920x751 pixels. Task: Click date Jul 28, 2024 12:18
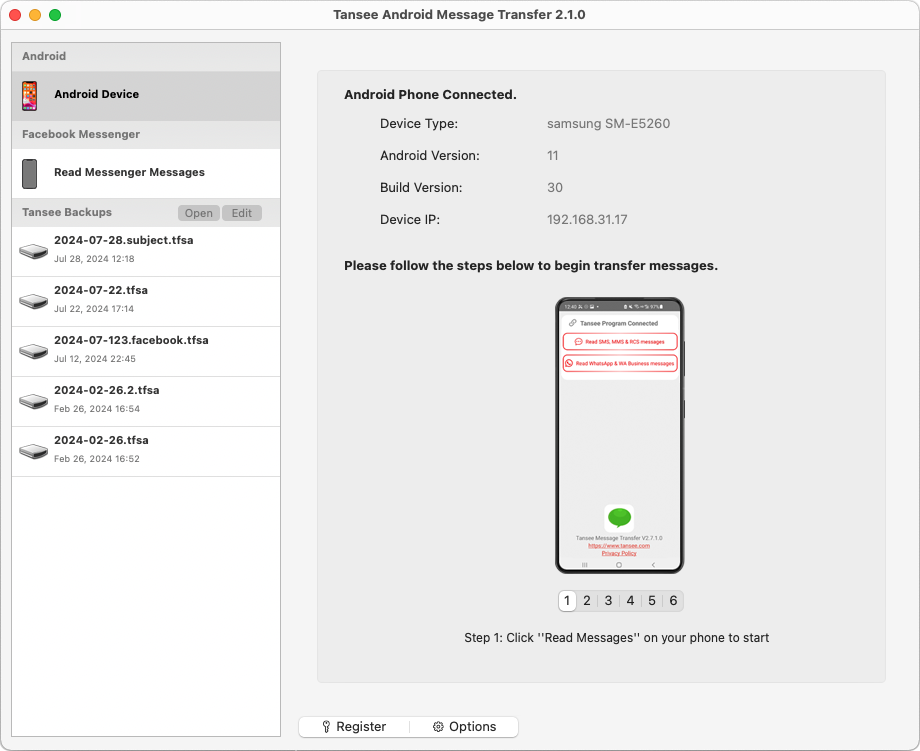(x=94, y=259)
